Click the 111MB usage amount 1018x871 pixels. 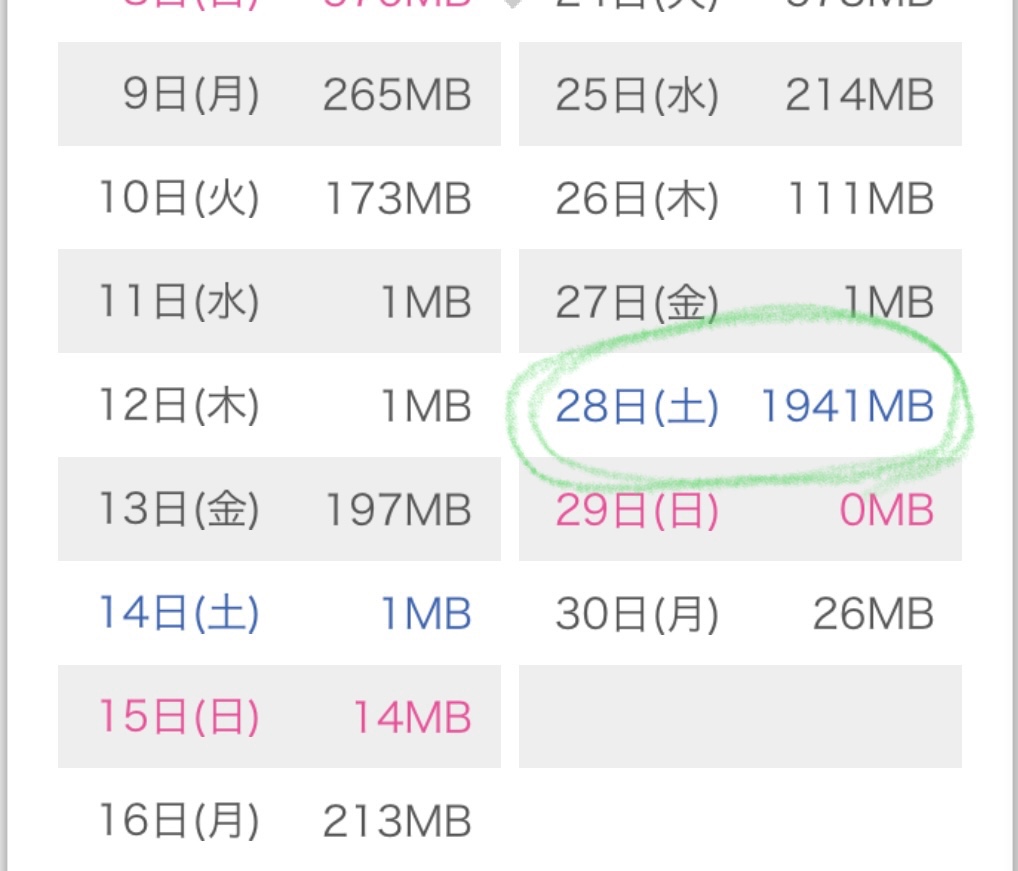pyautogui.click(x=859, y=199)
